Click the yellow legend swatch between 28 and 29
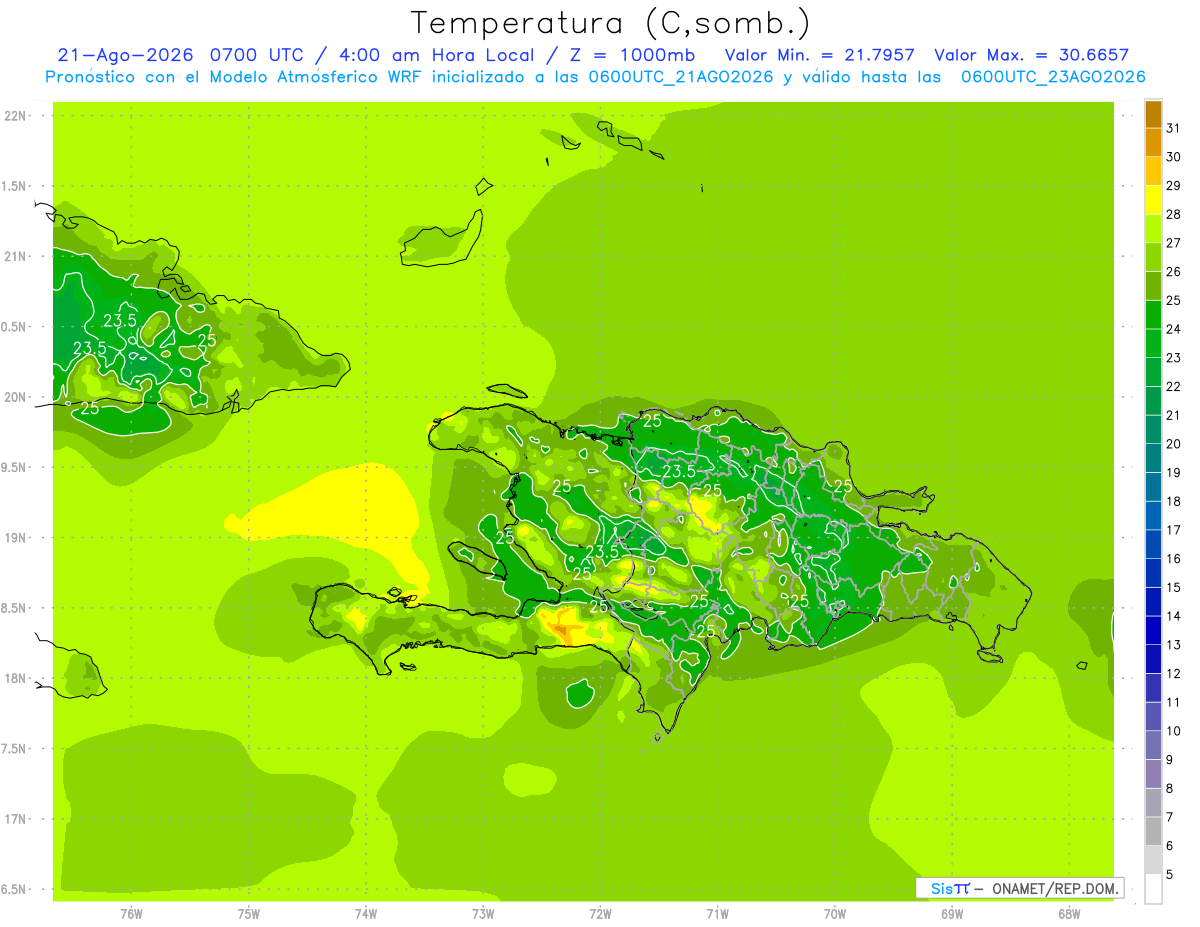The width and height of the screenshot is (1200, 927). [x=1153, y=199]
